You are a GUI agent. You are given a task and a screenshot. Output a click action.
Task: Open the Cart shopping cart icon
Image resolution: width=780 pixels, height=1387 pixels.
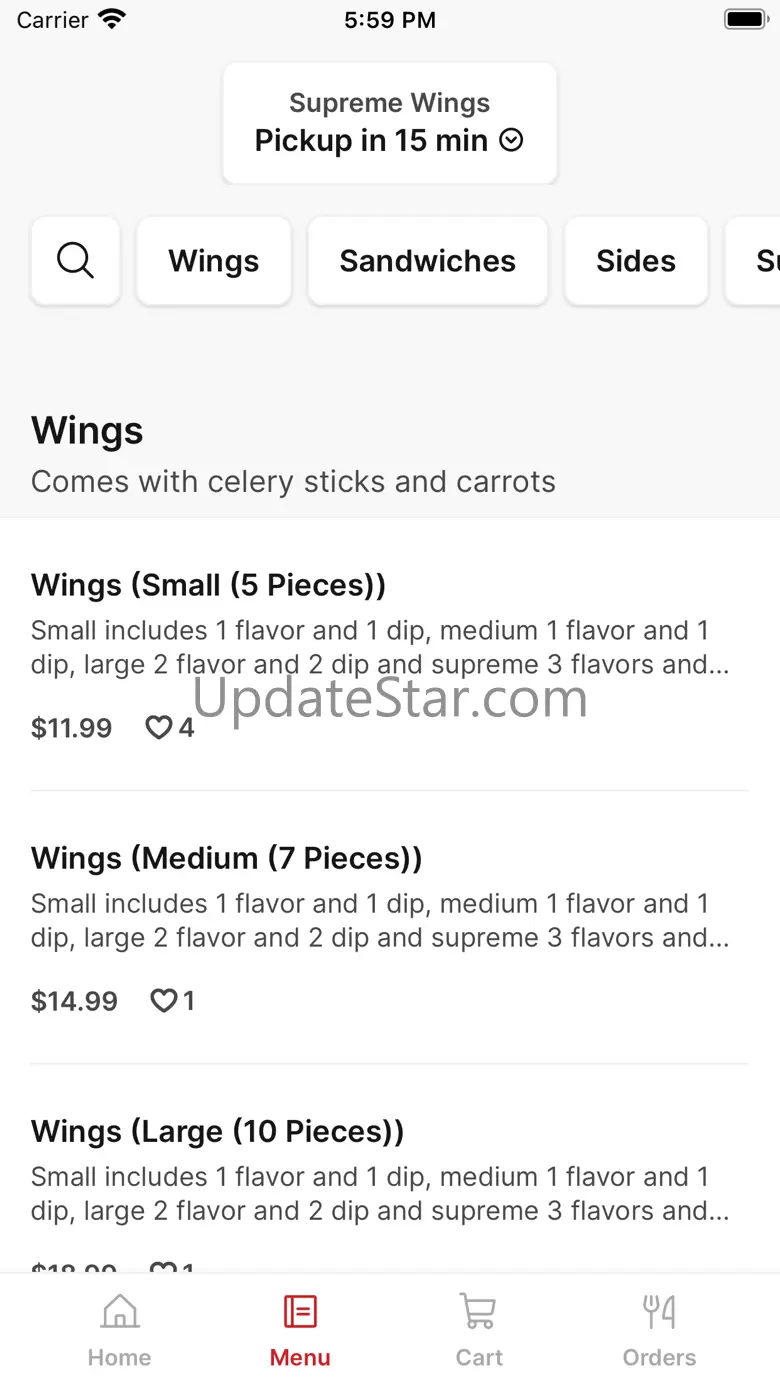coord(479,1311)
